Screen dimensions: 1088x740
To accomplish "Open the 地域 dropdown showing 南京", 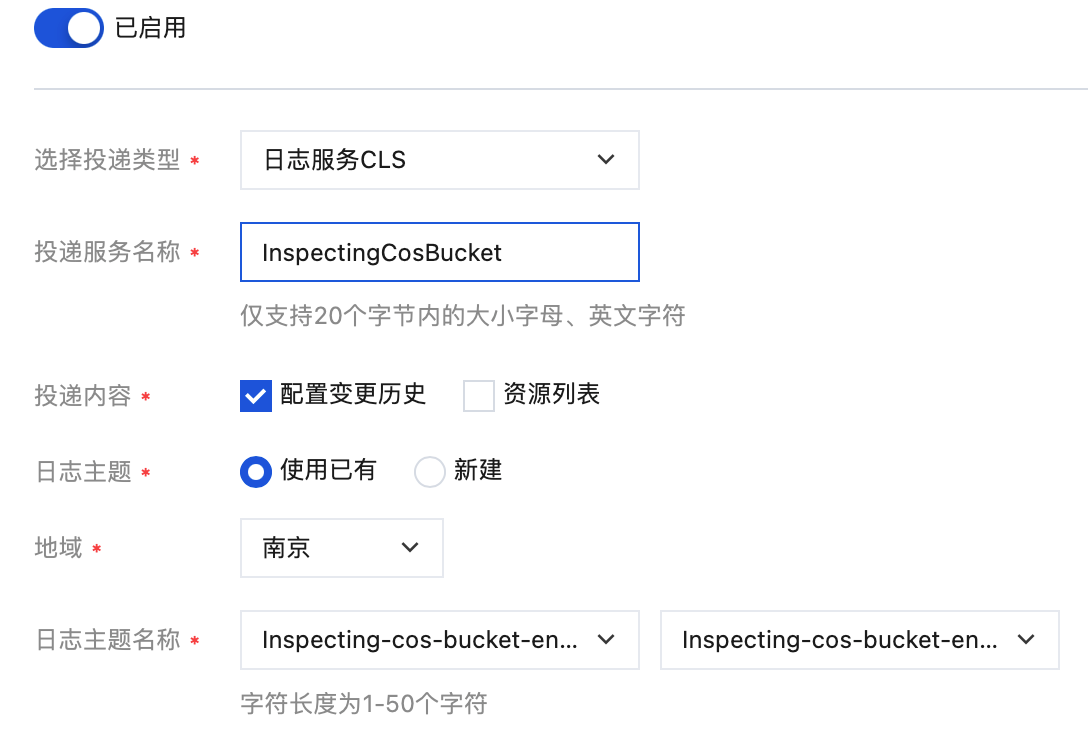I will coord(341,547).
